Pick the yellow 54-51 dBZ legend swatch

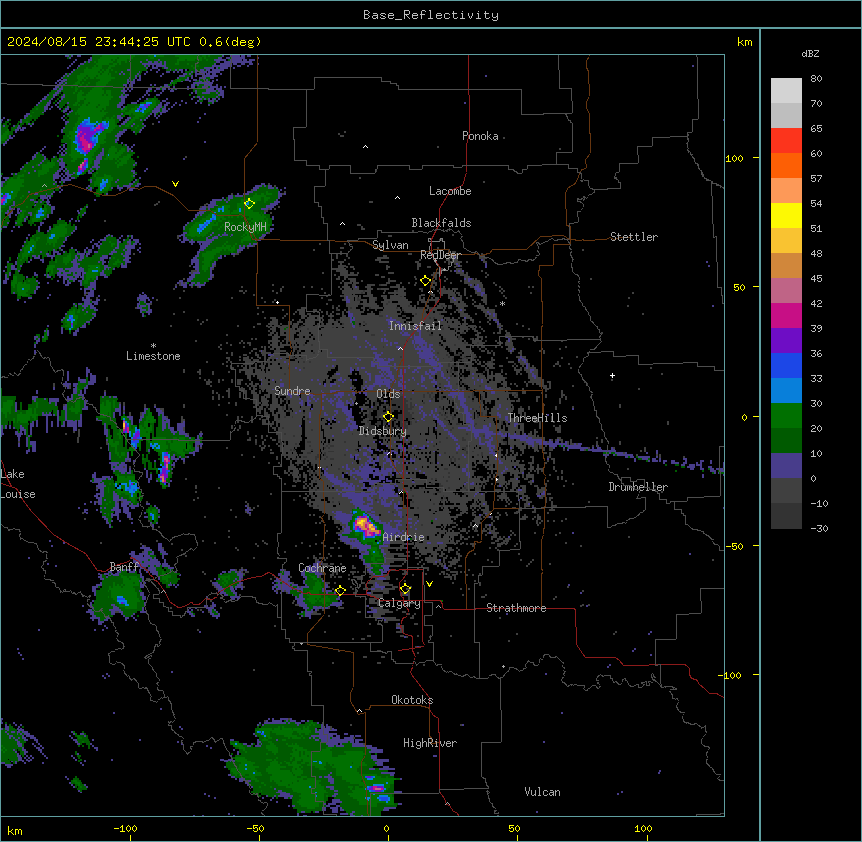[786, 216]
